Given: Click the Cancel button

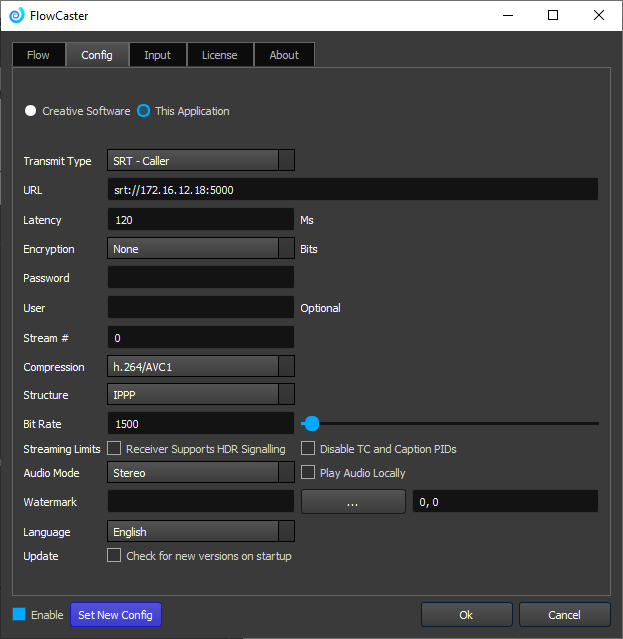Looking at the screenshot, I should [x=565, y=615].
